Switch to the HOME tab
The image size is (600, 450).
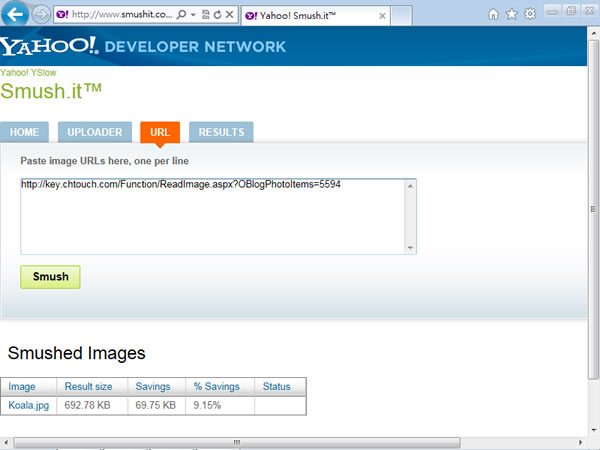[x=24, y=132]
